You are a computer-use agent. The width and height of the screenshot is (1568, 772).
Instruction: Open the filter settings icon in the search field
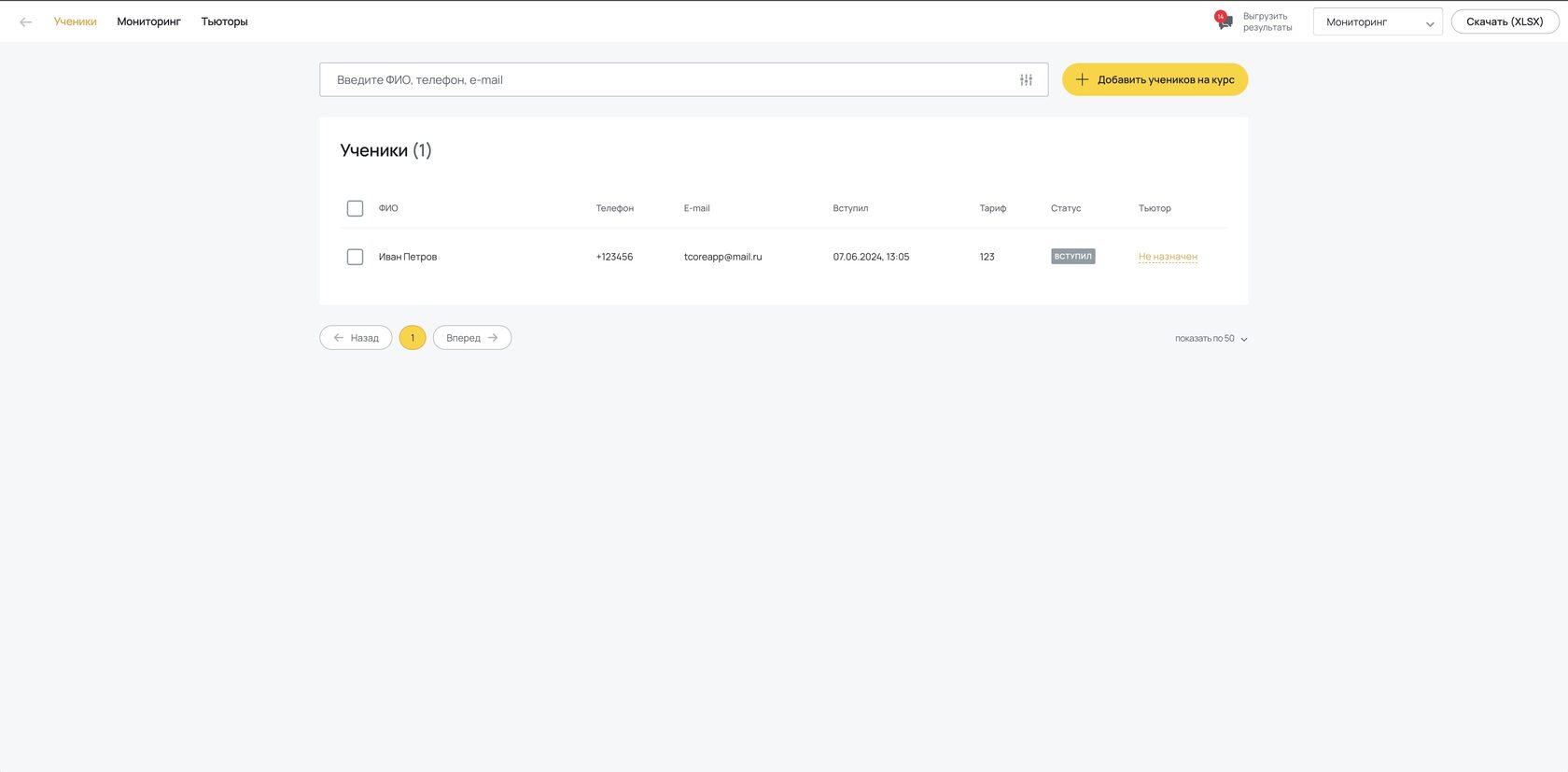pos(1026,80)
